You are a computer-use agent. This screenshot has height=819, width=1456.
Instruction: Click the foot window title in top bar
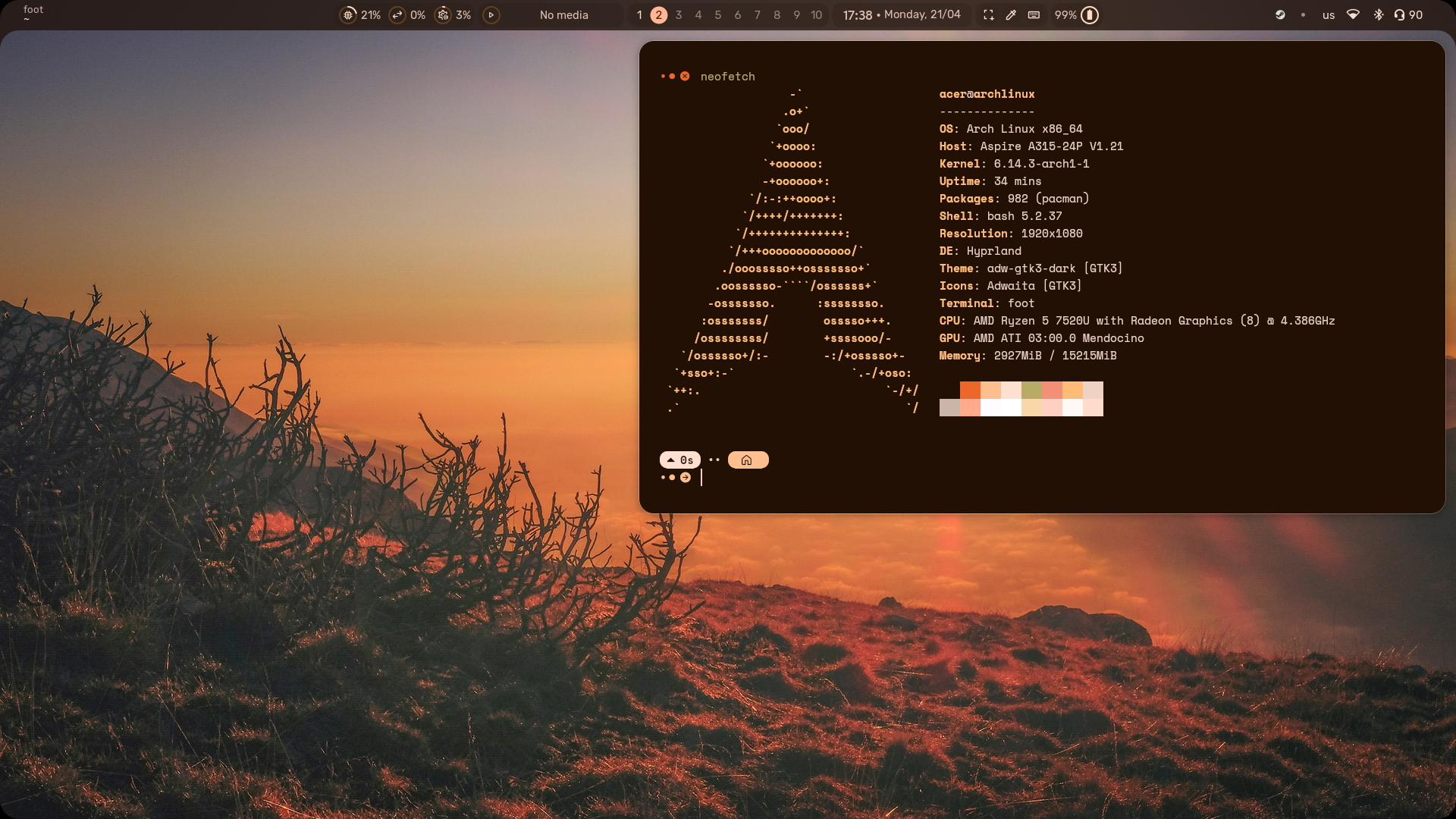33,10
